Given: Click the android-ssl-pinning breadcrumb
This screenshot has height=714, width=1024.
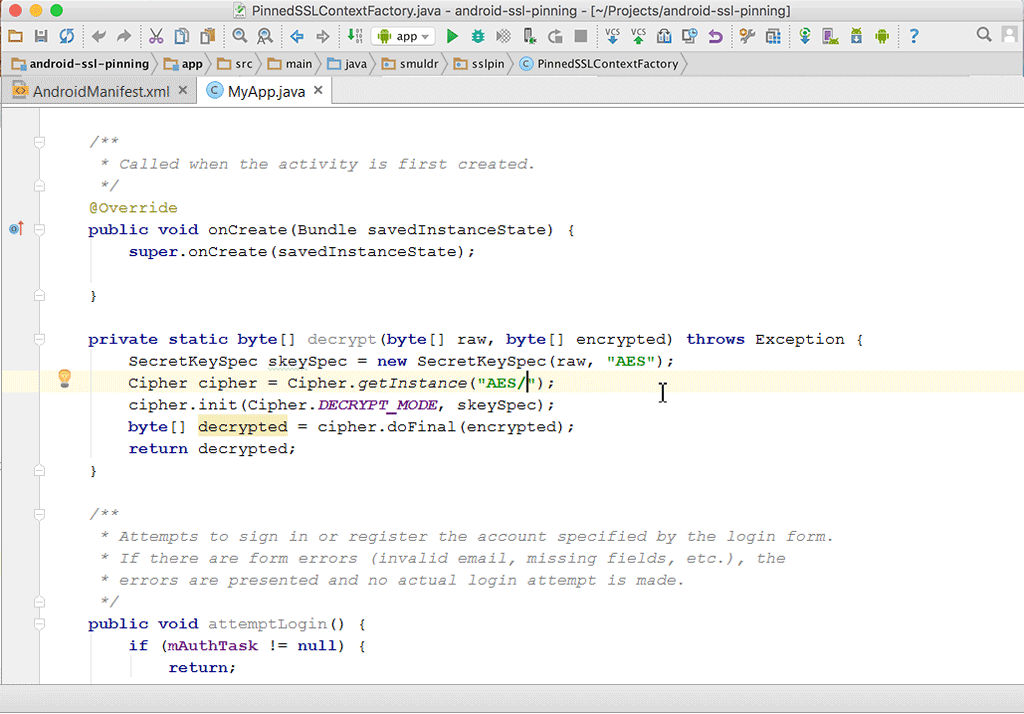Looking at the screenshot, I should coord(88,64).
